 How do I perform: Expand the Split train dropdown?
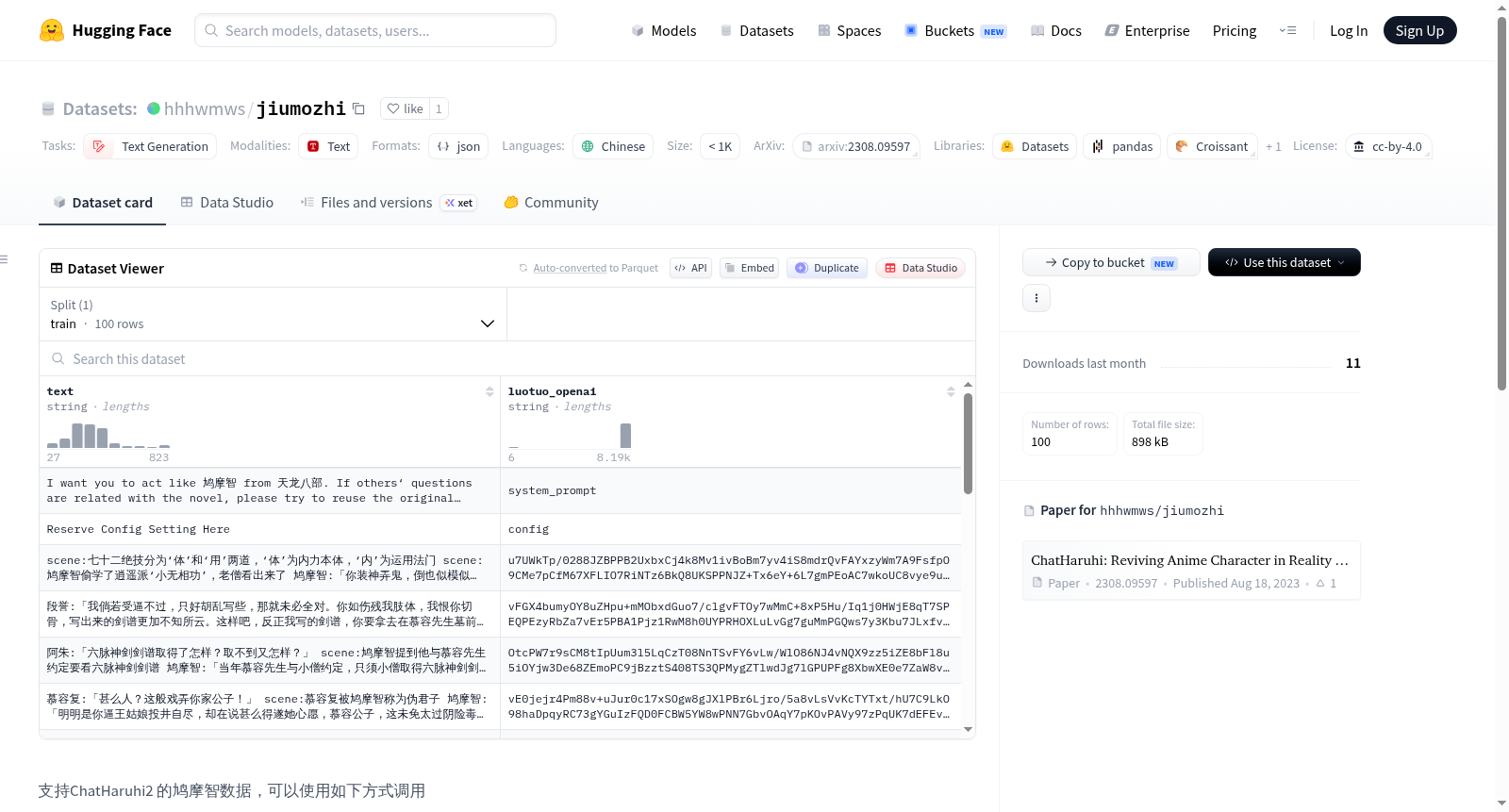pos(273,314)
